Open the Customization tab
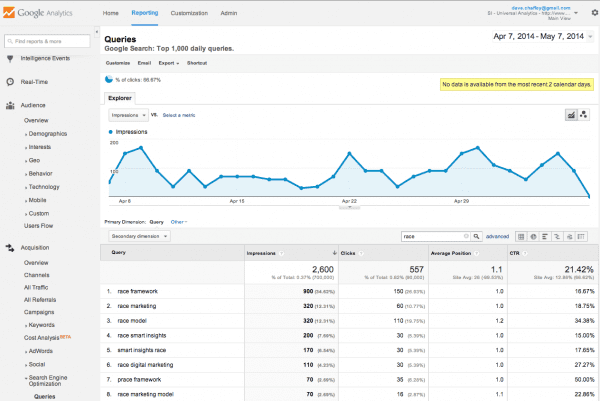Screen dimensions: 600x401 point(189,13)
